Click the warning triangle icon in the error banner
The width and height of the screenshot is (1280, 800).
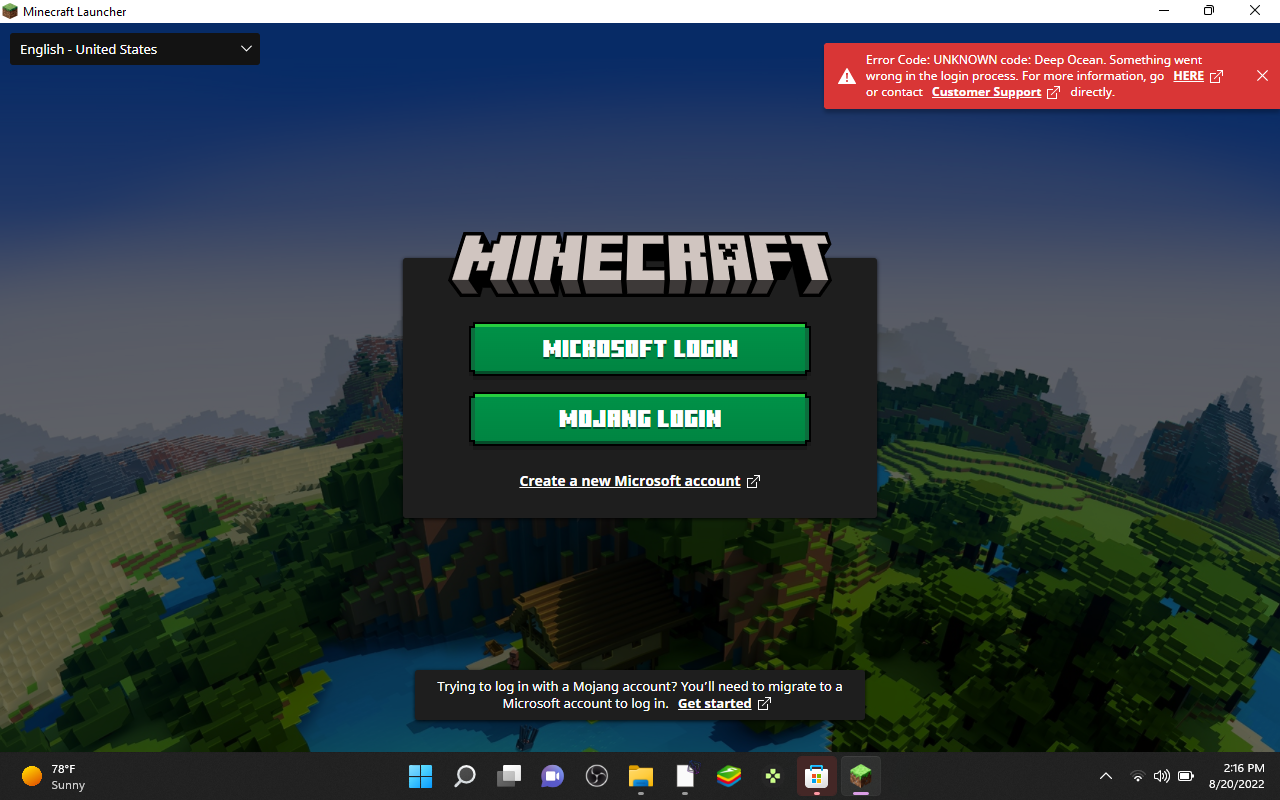pos(847,76)
